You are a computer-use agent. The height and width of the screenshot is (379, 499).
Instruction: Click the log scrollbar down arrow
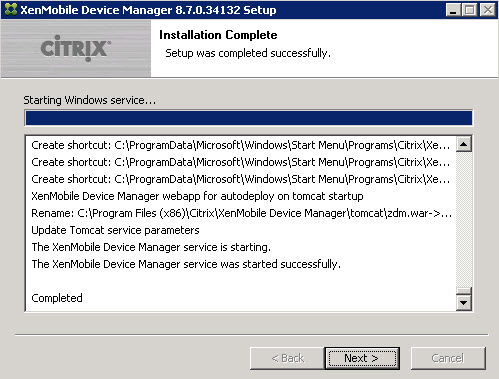tap(463, 303)
